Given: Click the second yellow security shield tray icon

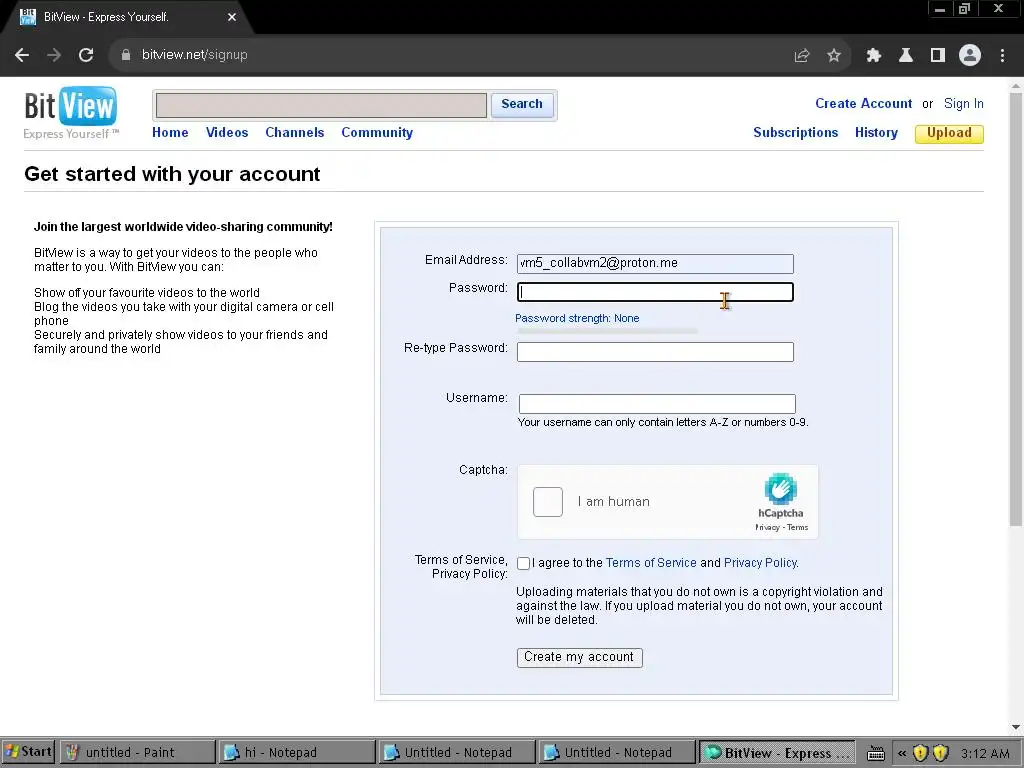Looking at the screenshot, I should 940,753.
